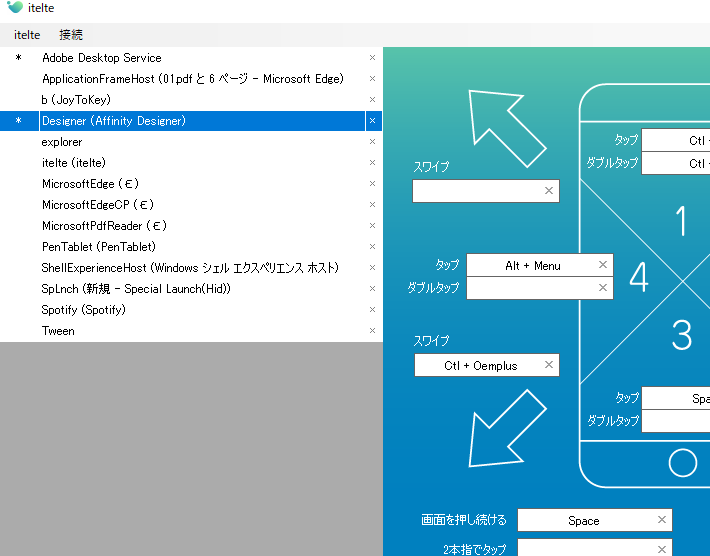This screenshot has width=710, height=556.
Task: Clear the 2本指でタップ shortcut field
Action: 662,549
